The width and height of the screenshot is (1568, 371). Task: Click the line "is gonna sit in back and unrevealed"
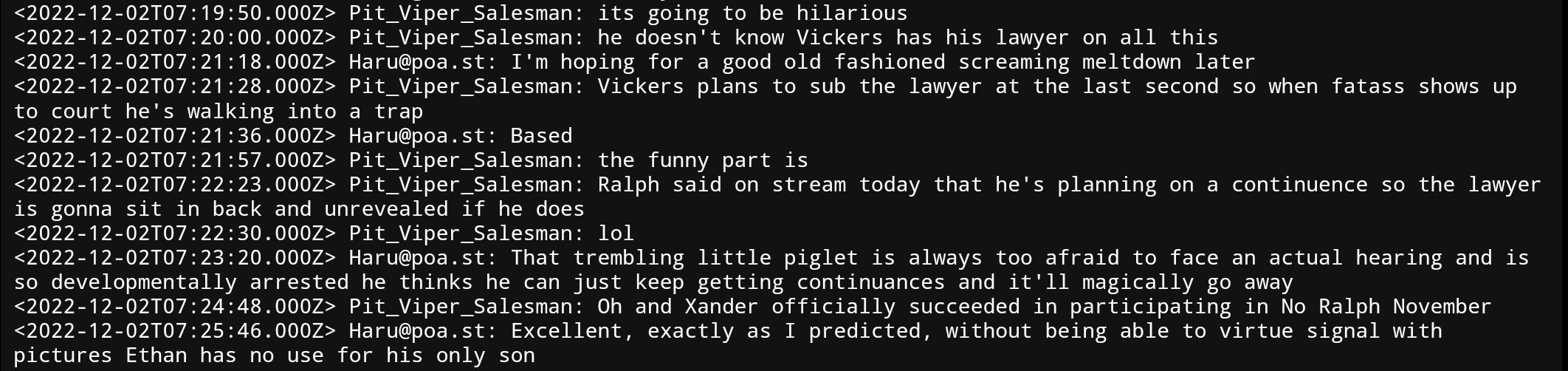[231, 209]
